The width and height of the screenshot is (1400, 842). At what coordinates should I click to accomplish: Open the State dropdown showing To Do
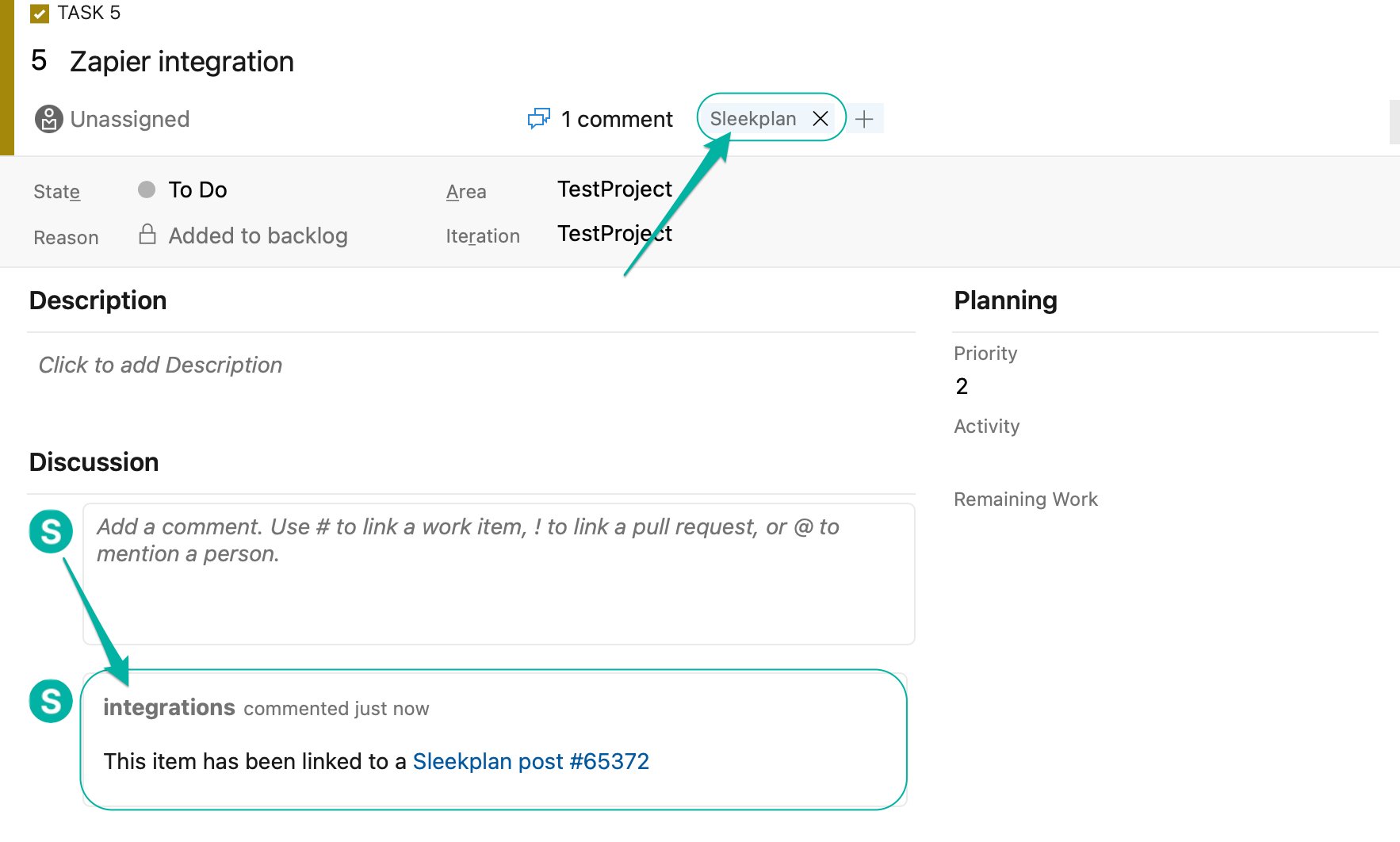tap(197, 190)
